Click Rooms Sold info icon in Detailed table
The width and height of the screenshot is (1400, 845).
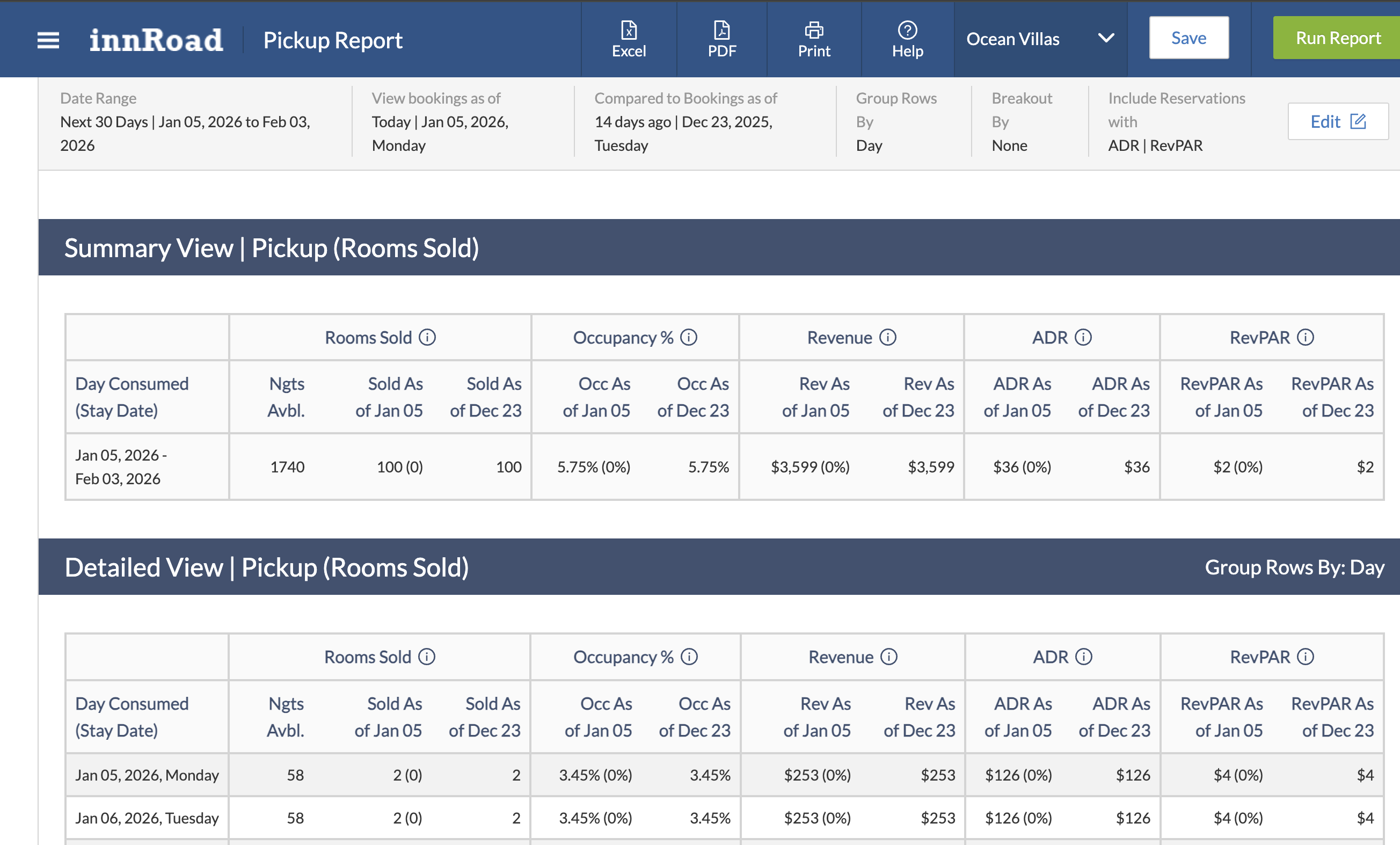click(x=427, y=657)
